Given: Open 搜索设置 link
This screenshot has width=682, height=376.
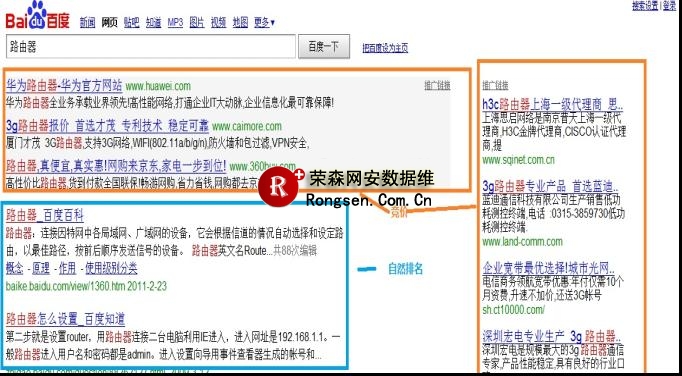Looking at the screenshot, I should [645, 6].
